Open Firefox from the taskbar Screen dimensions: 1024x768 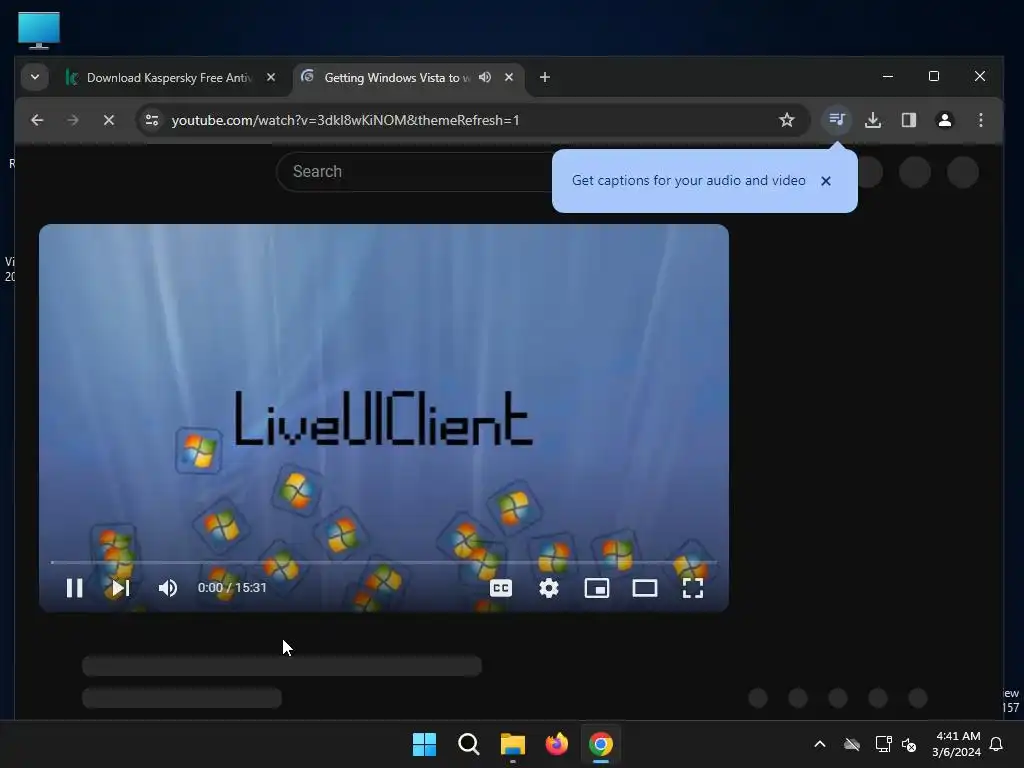pos(556,744)
